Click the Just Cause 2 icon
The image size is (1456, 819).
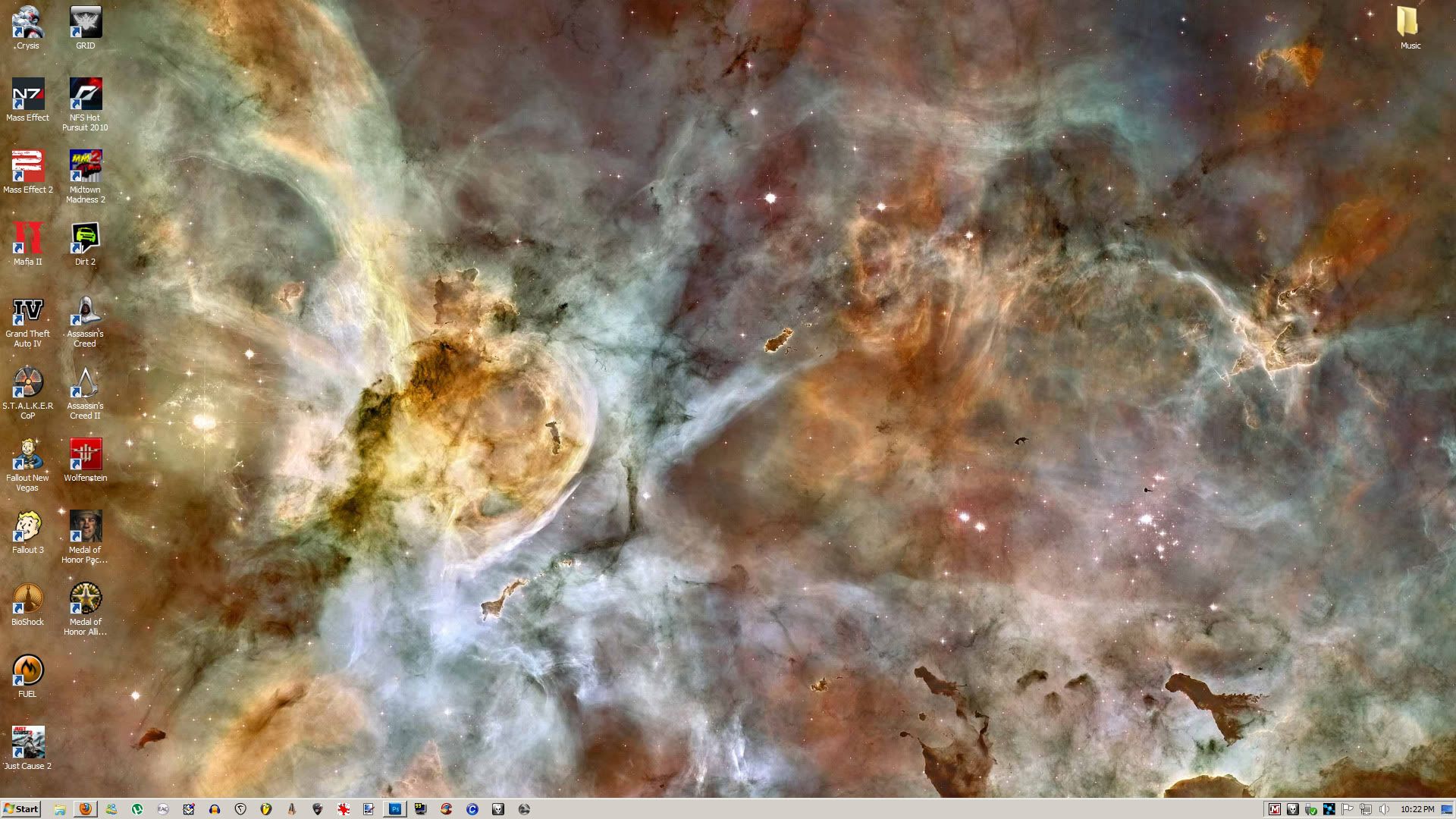pos(27,743)
